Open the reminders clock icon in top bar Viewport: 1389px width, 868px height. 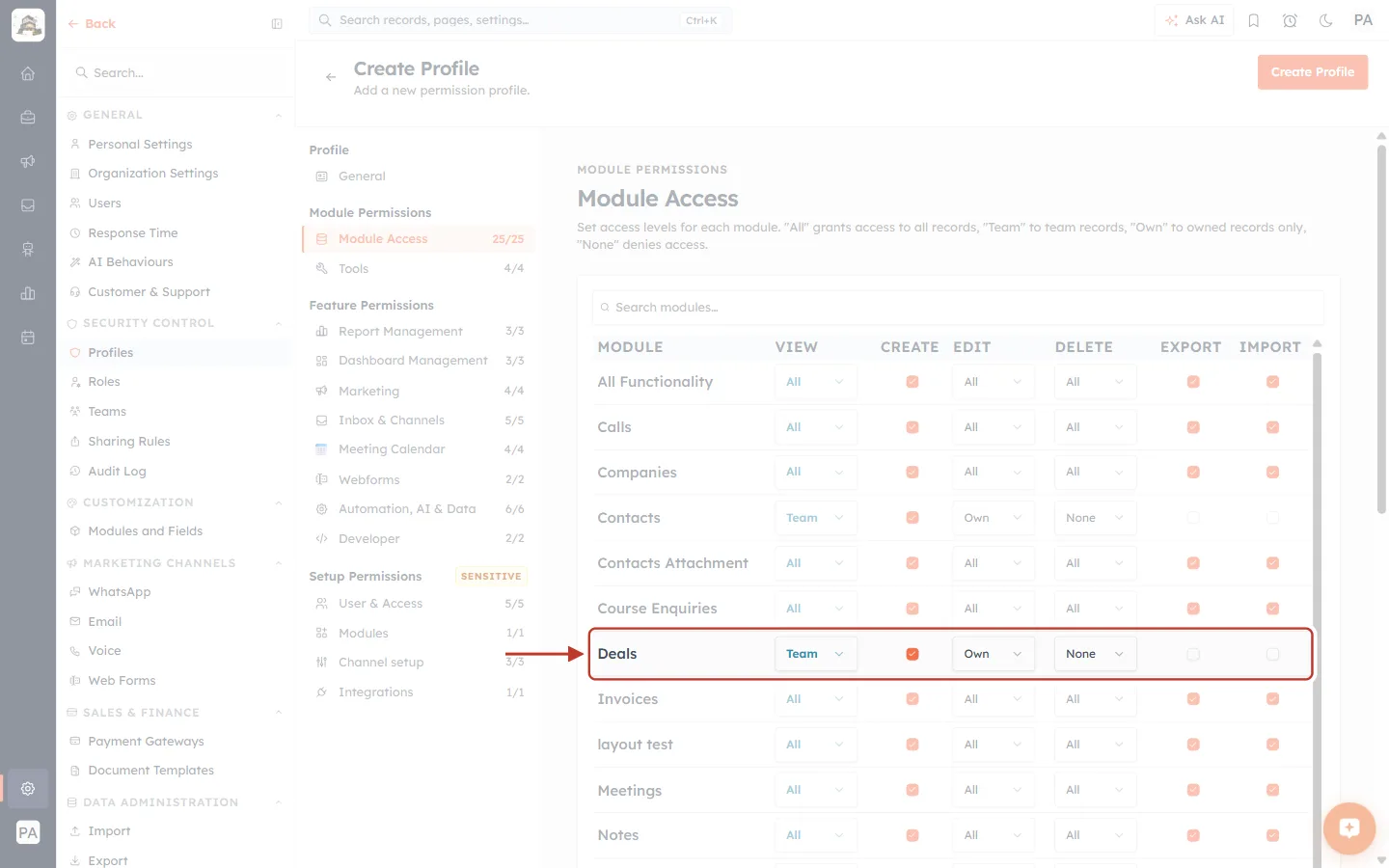[x=1290, y=20]
